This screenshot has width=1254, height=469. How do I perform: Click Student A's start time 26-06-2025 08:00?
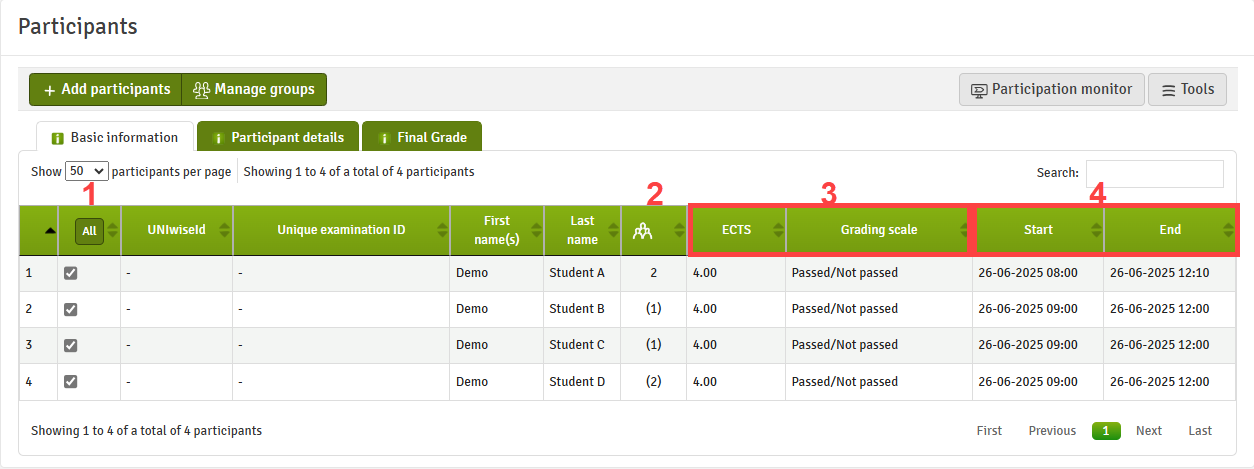pyautogui.click(x=1028, y=273)
